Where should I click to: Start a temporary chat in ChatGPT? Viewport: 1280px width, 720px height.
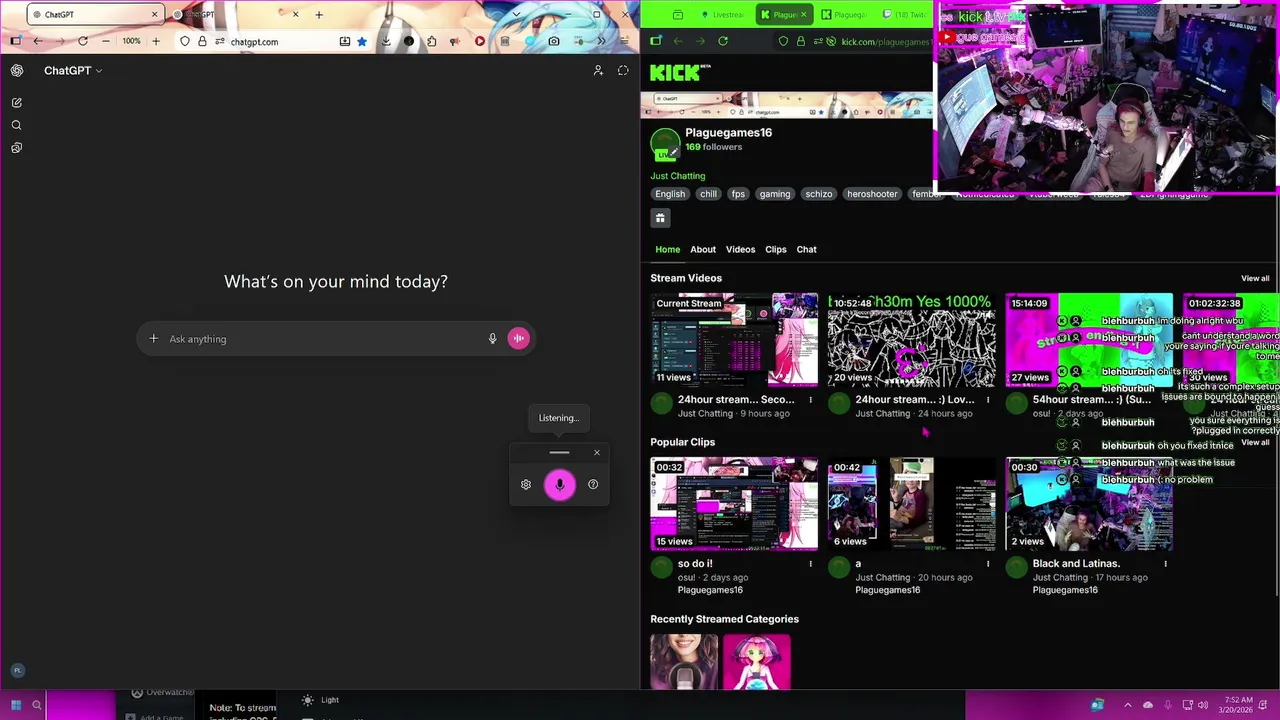tap(623, 70)
